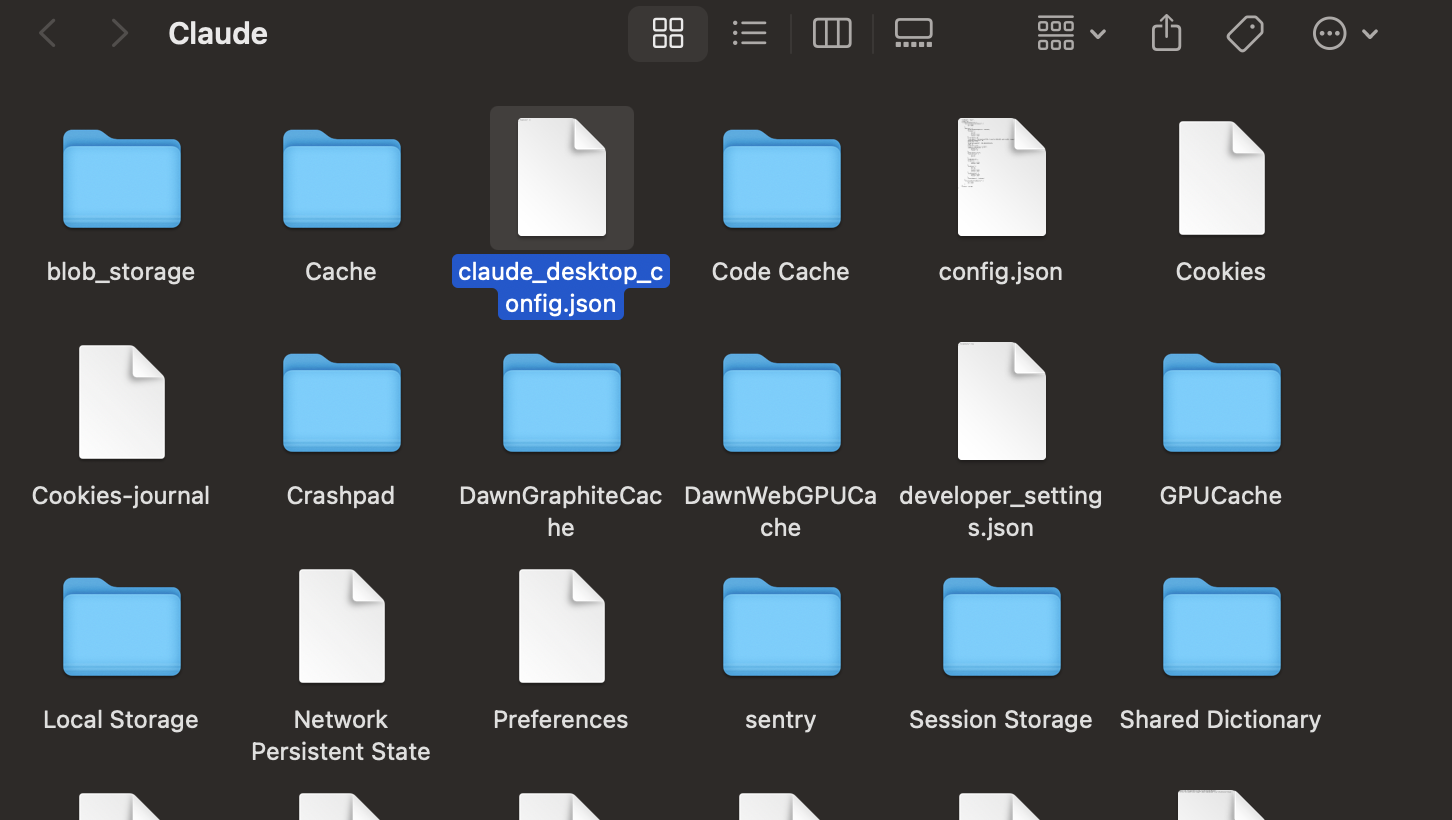Open the group-by options dropdown

(x=1071, y=33)
